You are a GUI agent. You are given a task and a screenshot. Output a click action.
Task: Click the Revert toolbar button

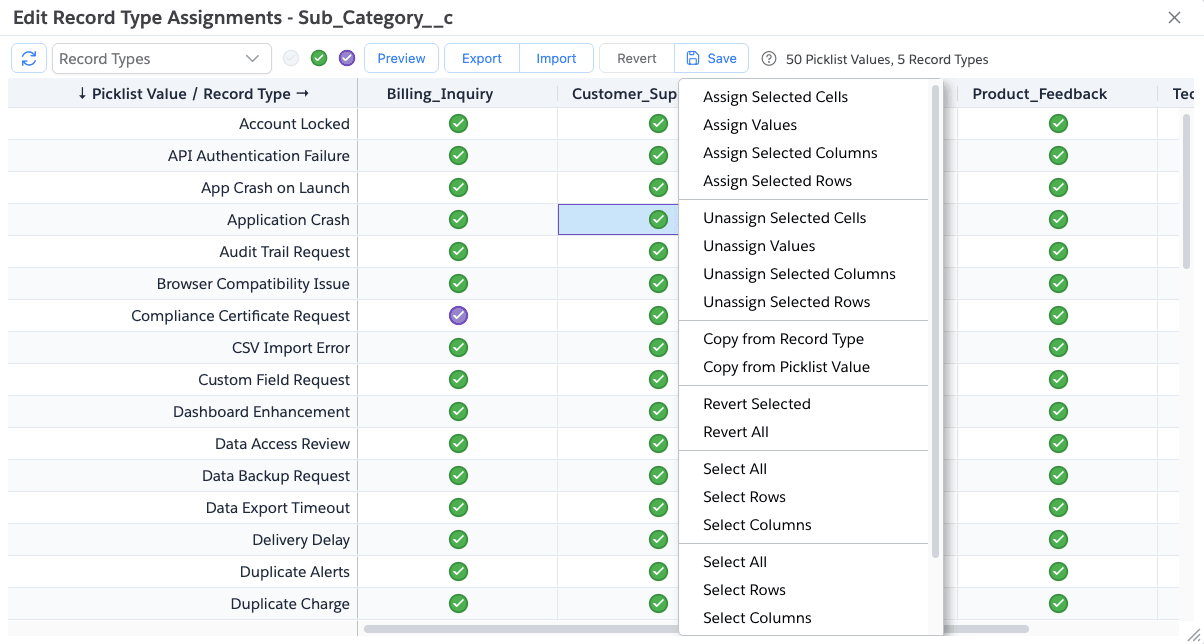(636, 58)
